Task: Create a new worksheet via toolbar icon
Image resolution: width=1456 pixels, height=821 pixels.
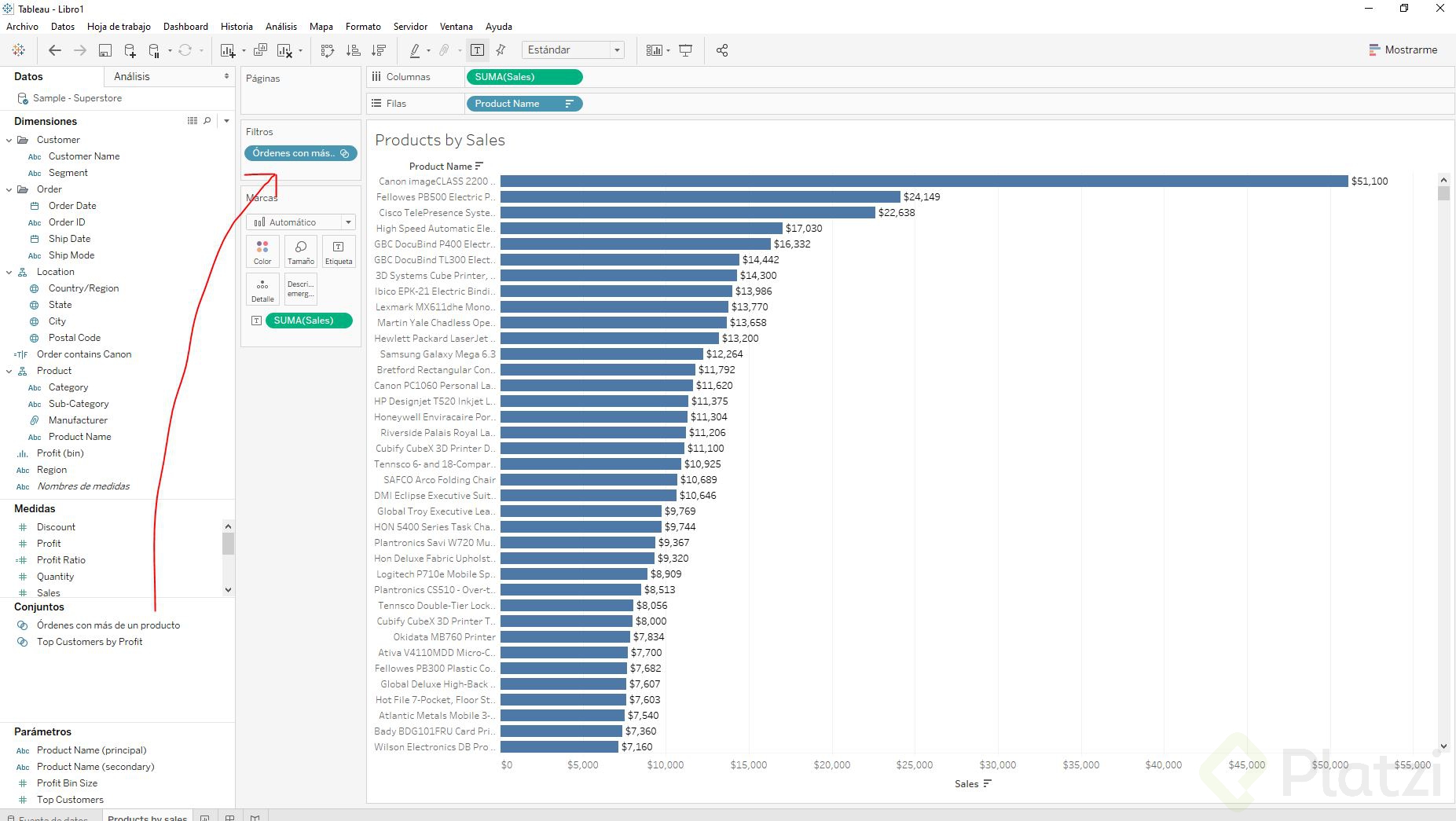Action: point(228,50)
